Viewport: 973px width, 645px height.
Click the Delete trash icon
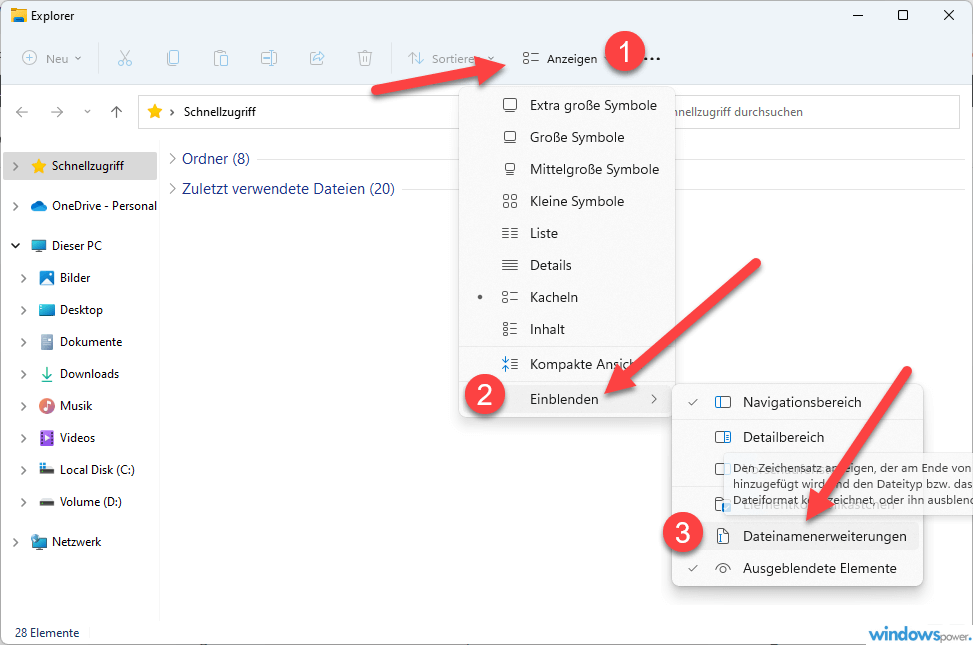[365, 58]
